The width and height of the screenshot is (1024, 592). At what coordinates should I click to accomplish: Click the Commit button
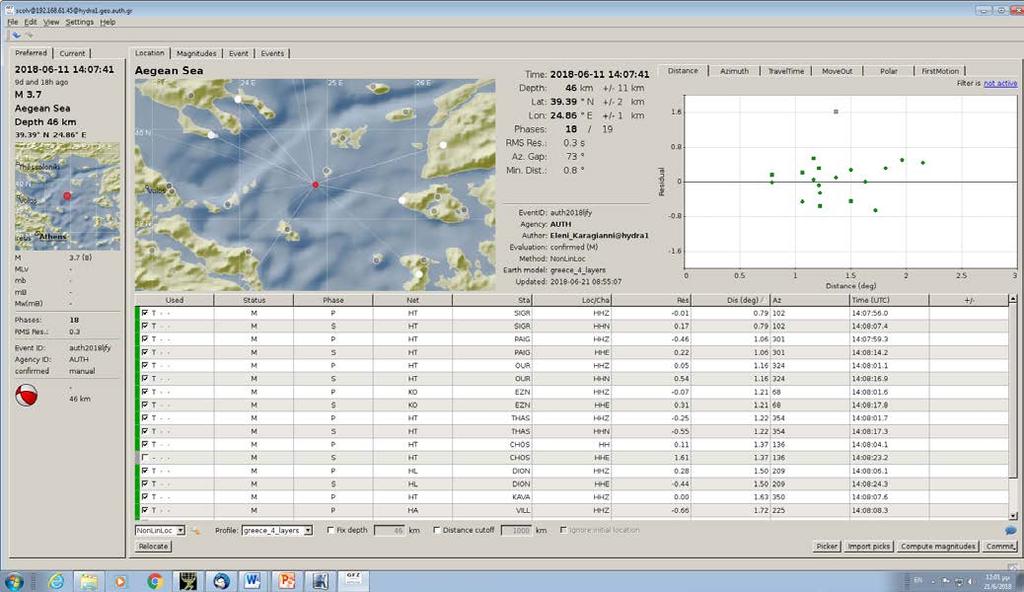coord(1000,546)
